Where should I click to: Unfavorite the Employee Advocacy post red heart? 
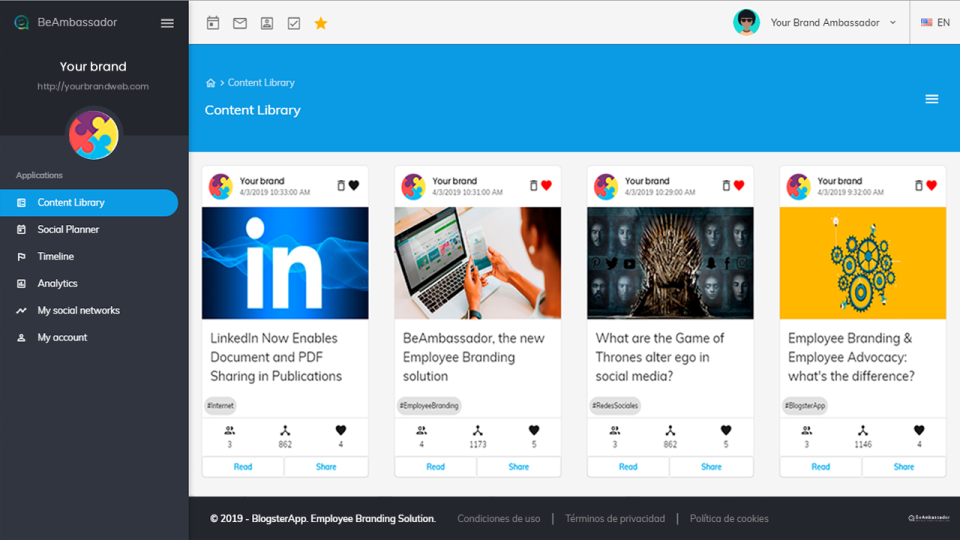coord(932,186)
